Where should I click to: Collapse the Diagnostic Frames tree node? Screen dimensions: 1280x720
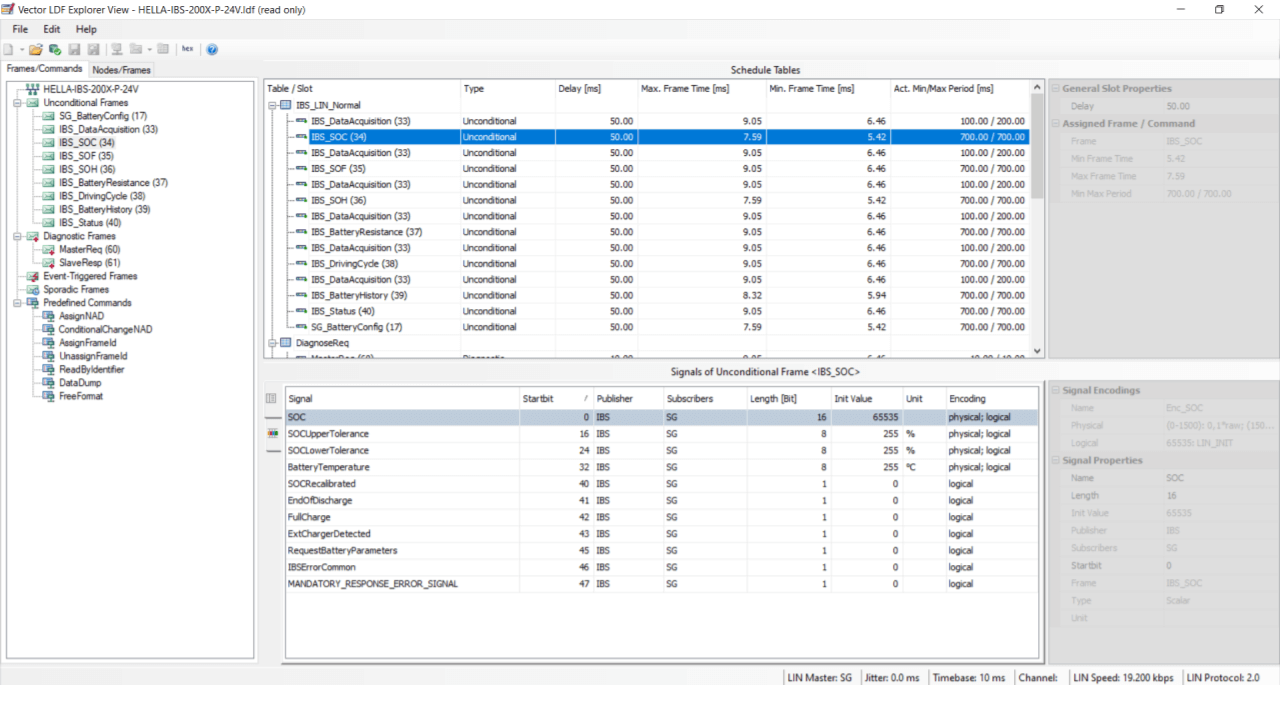tap(18, 236)
